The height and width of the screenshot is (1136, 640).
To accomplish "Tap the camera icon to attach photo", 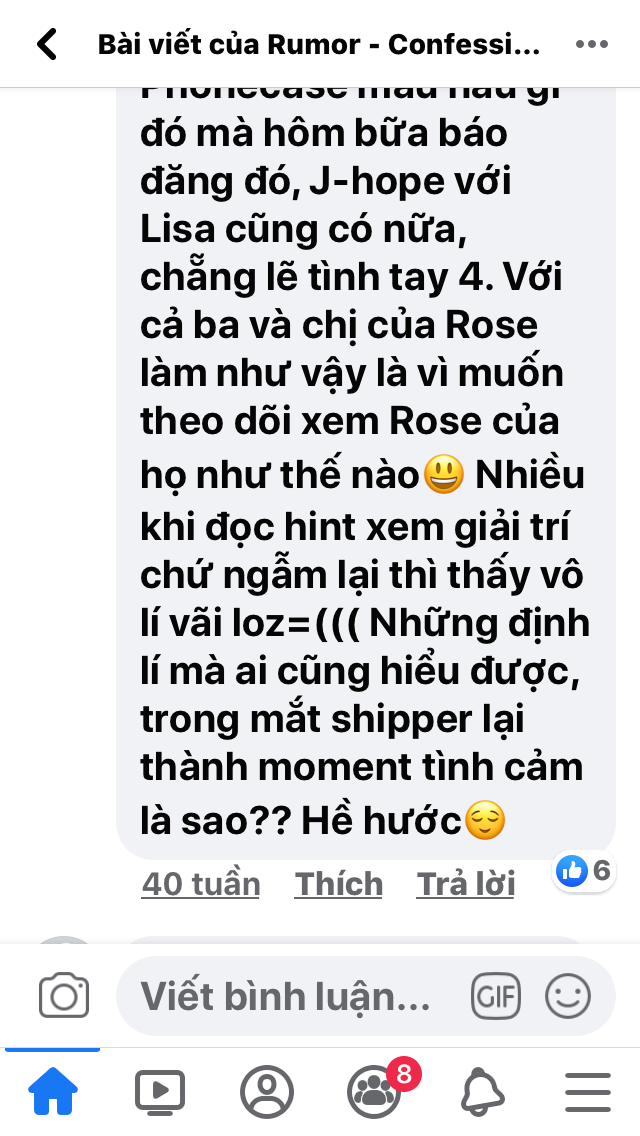I will coord(64,995).
